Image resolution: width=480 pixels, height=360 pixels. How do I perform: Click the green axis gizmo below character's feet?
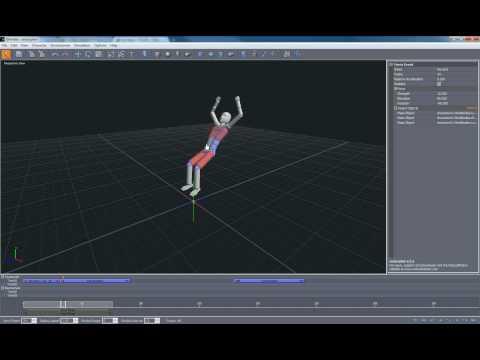194,211
